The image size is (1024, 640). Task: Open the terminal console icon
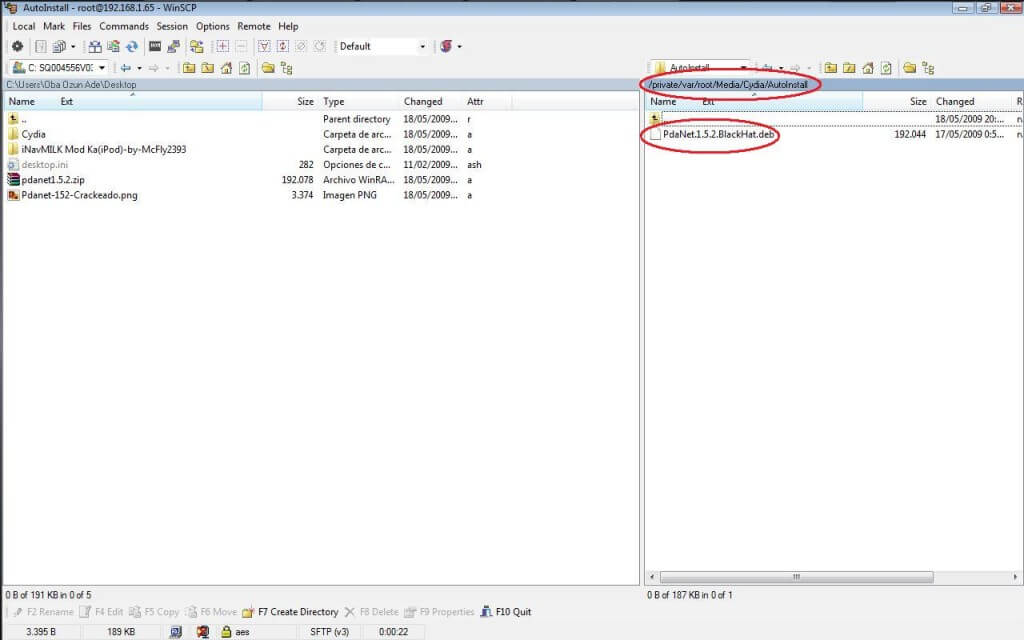[155, 46]
